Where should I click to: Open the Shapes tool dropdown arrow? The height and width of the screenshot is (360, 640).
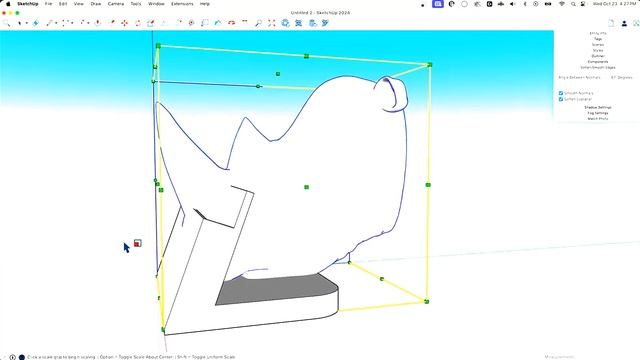(x=89, y=23)
